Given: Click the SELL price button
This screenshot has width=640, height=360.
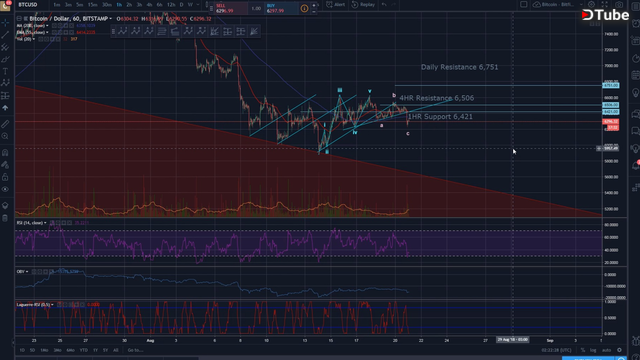Looking at the screenshot, I should (x=231, y=8).
